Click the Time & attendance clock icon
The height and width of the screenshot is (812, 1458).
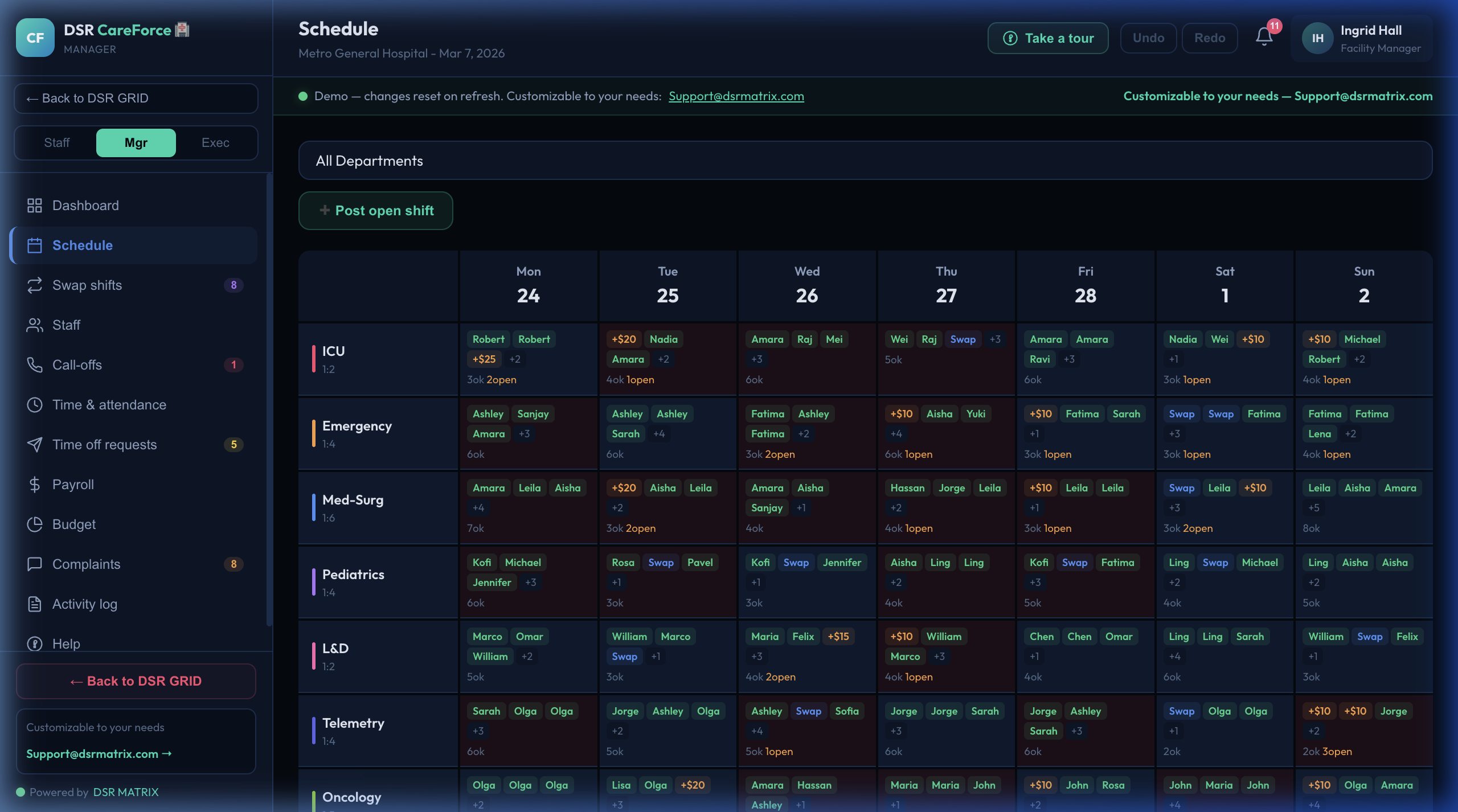(x=35, y=405)
